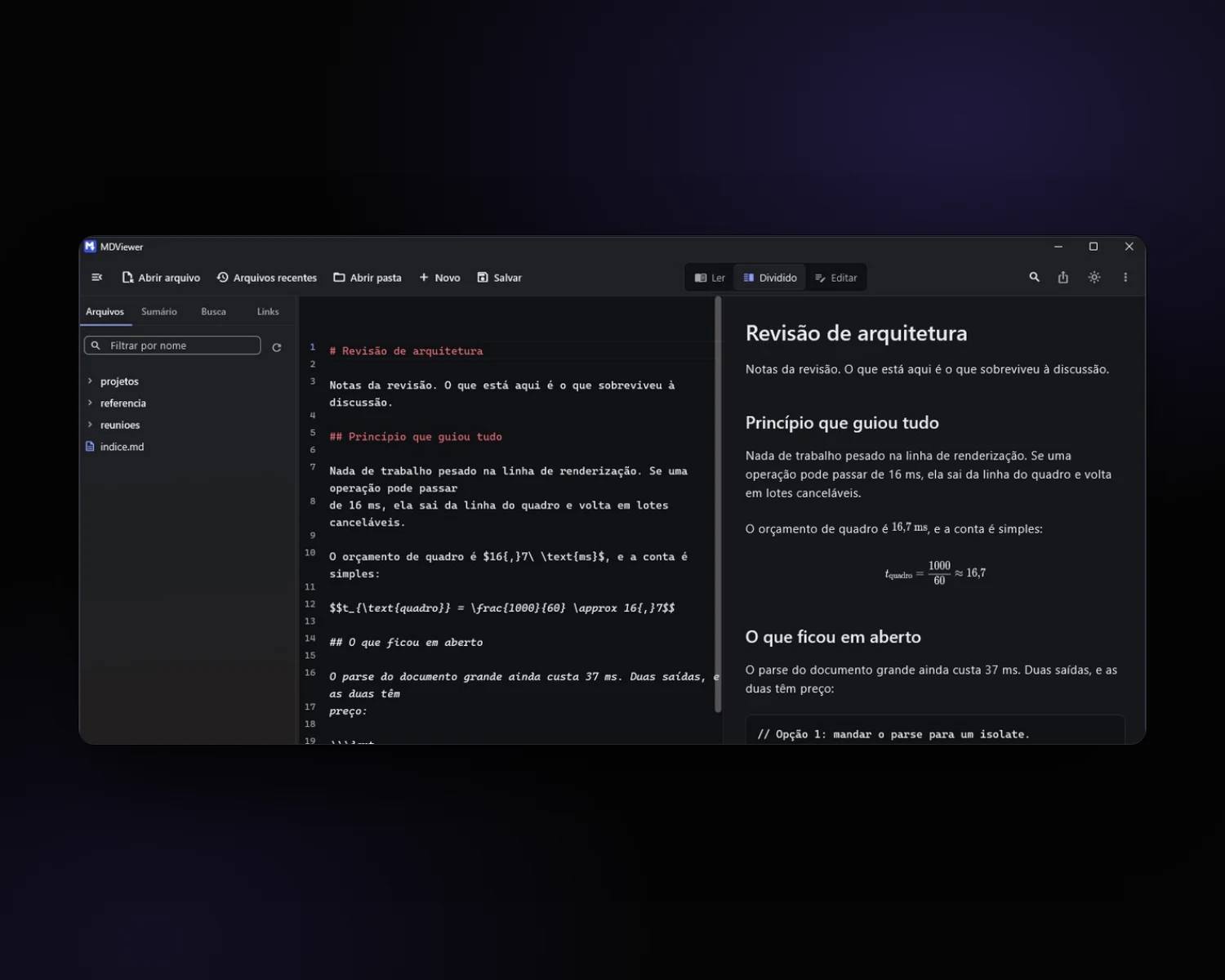
Task: Expand the reunioes folder chevron
Action: [x=90, y=425]
